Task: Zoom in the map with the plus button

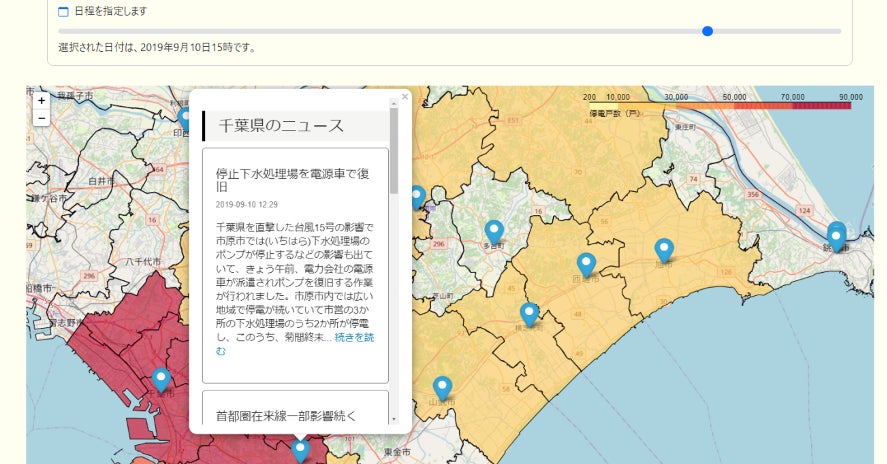Action: coord(41,100)
